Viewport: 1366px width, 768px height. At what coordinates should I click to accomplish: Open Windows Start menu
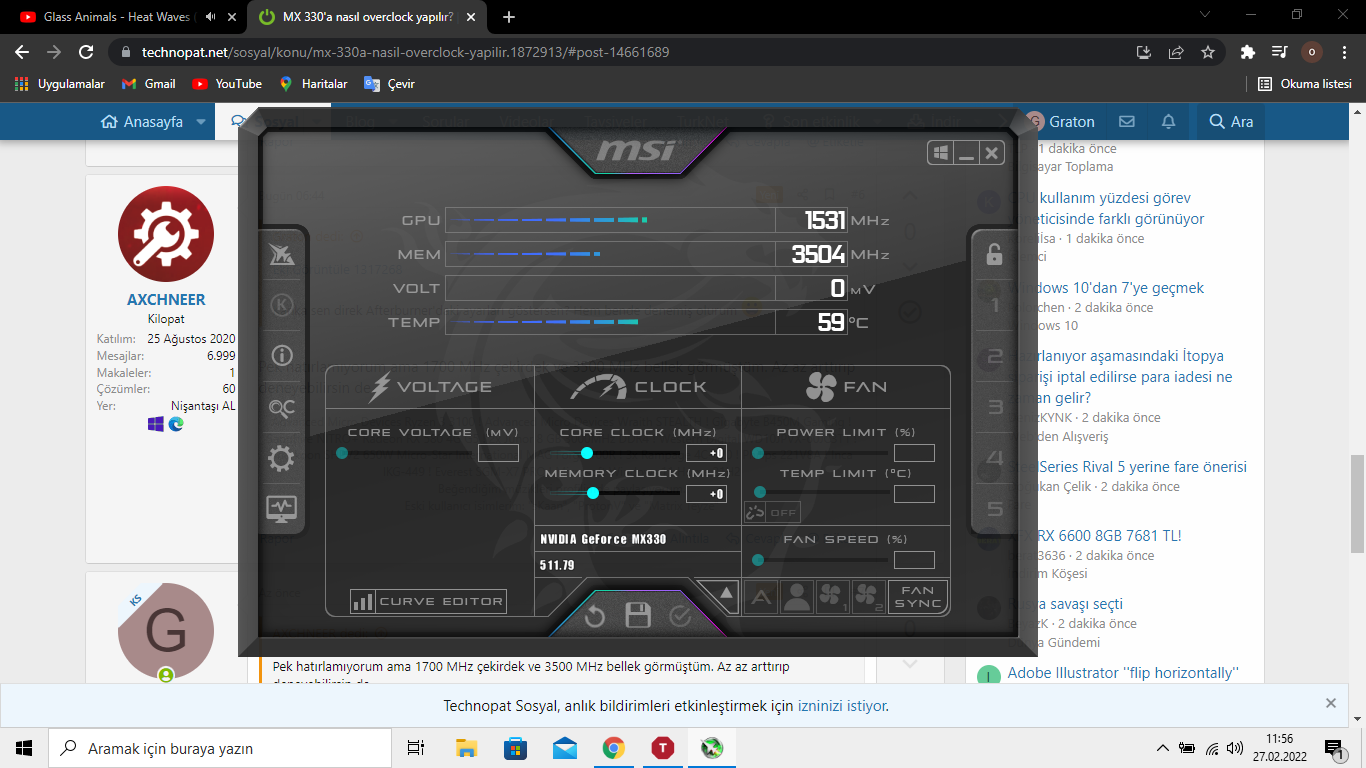pos(24,747)
